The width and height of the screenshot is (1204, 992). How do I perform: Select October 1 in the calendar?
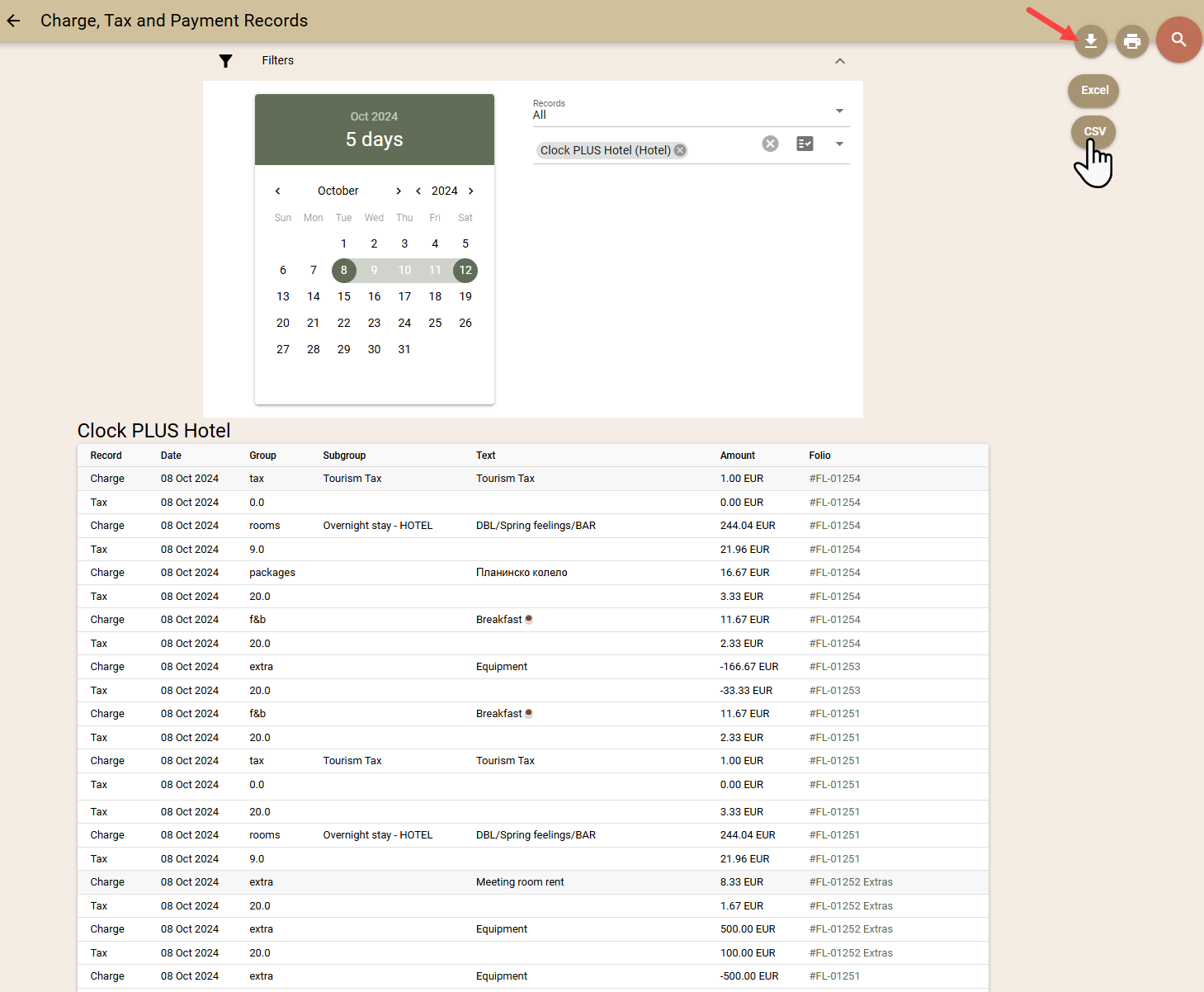344,243
